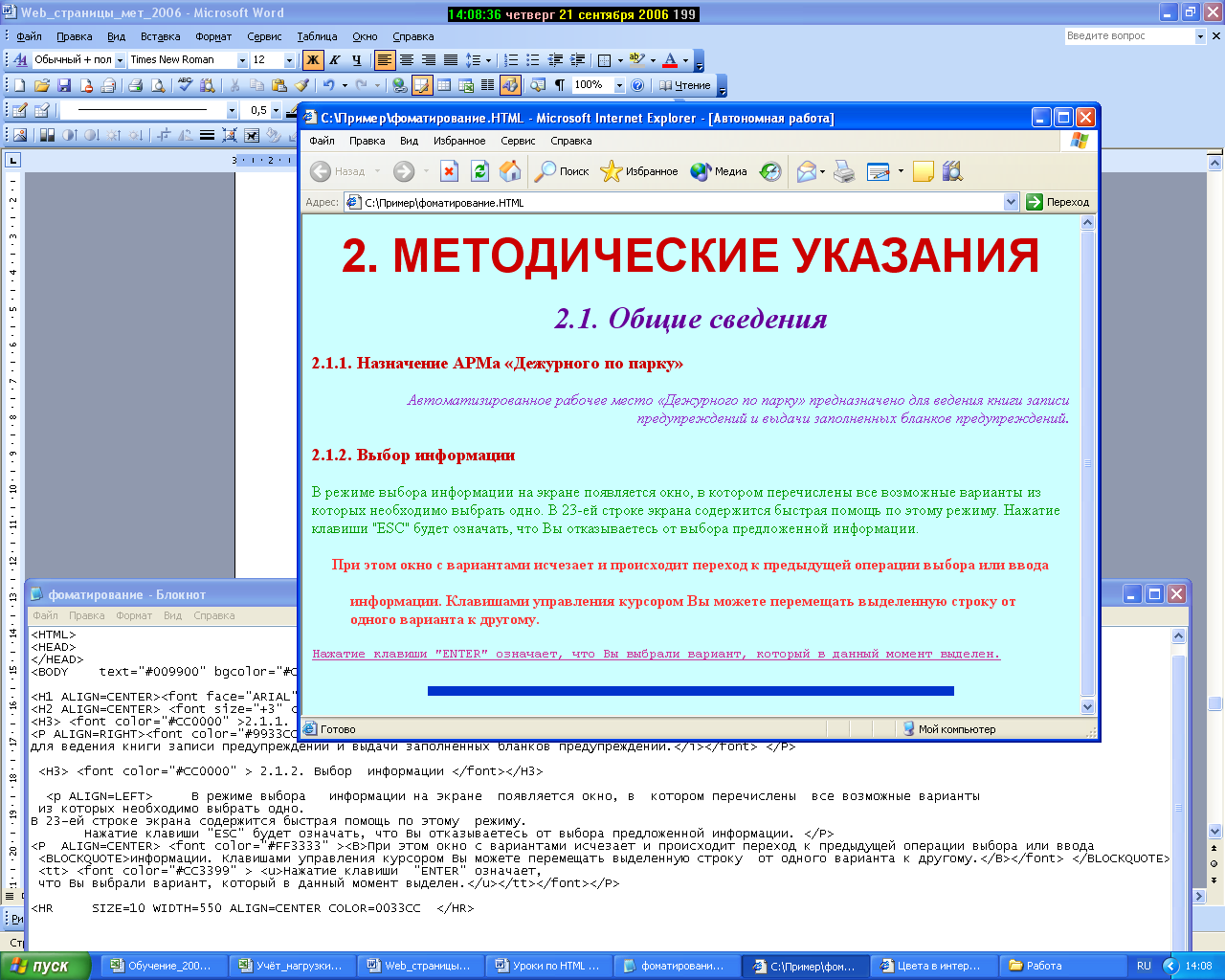This screenshot has height=980, width=1225.
Task: Open Сервис menu in Internet Explorer
Action: (x=518, y=141)
